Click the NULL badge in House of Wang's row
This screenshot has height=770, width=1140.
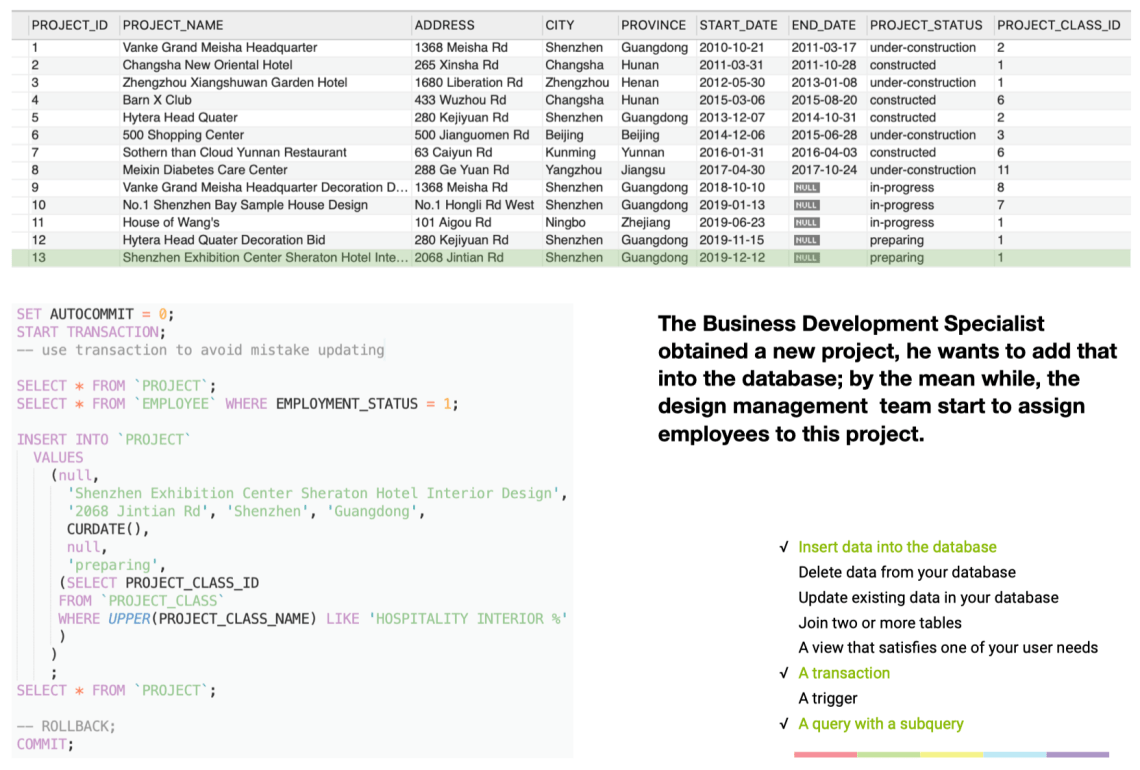coord(806,223)
